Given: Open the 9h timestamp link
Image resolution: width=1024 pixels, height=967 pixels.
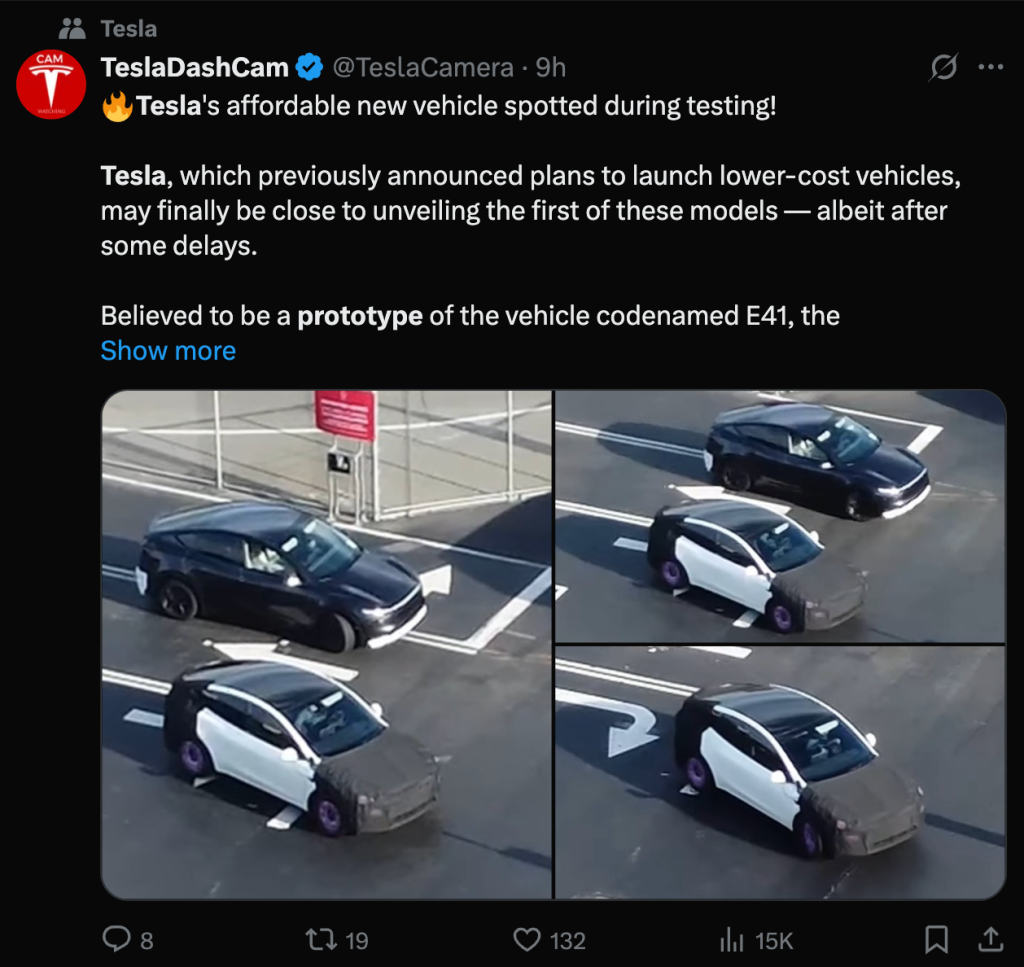Looking at the screenshot, I should pos(551,67).
